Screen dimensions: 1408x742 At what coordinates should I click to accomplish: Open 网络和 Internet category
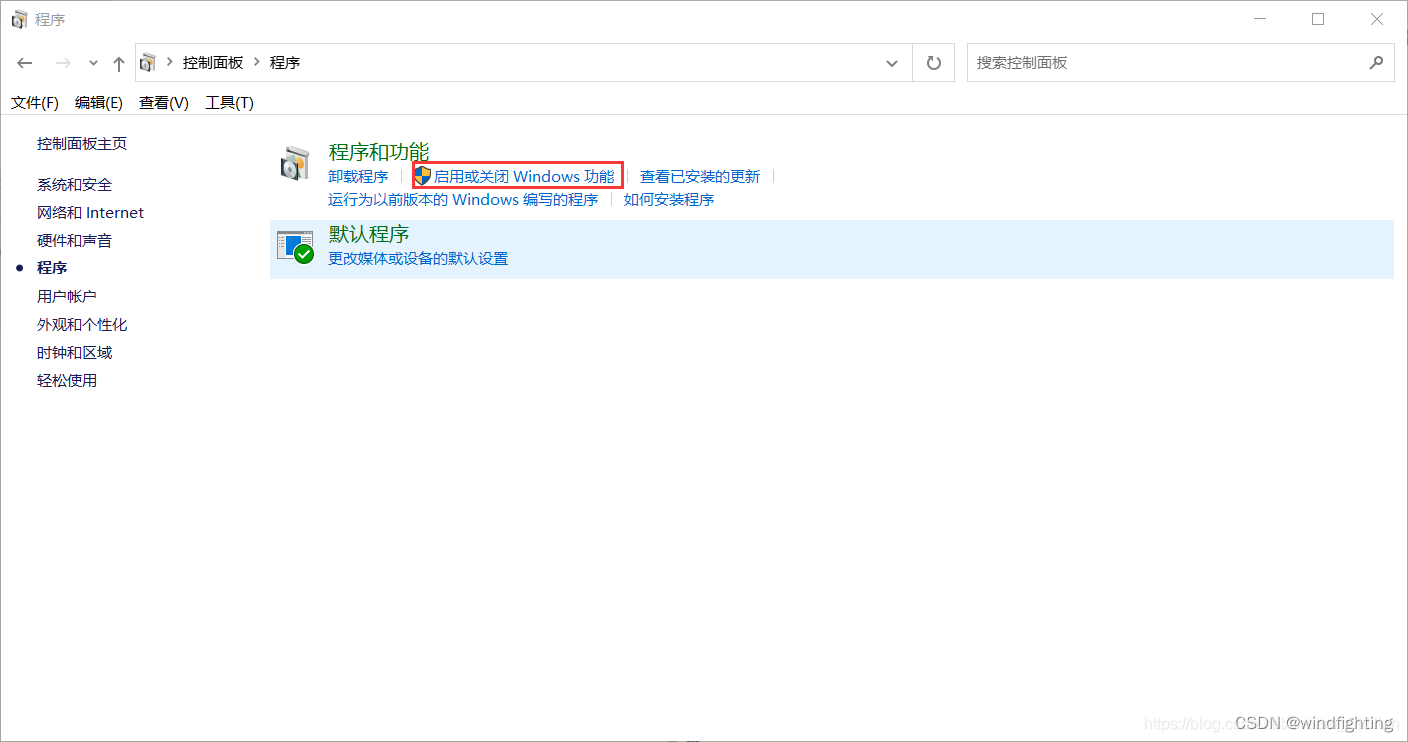tap(90, 212)
